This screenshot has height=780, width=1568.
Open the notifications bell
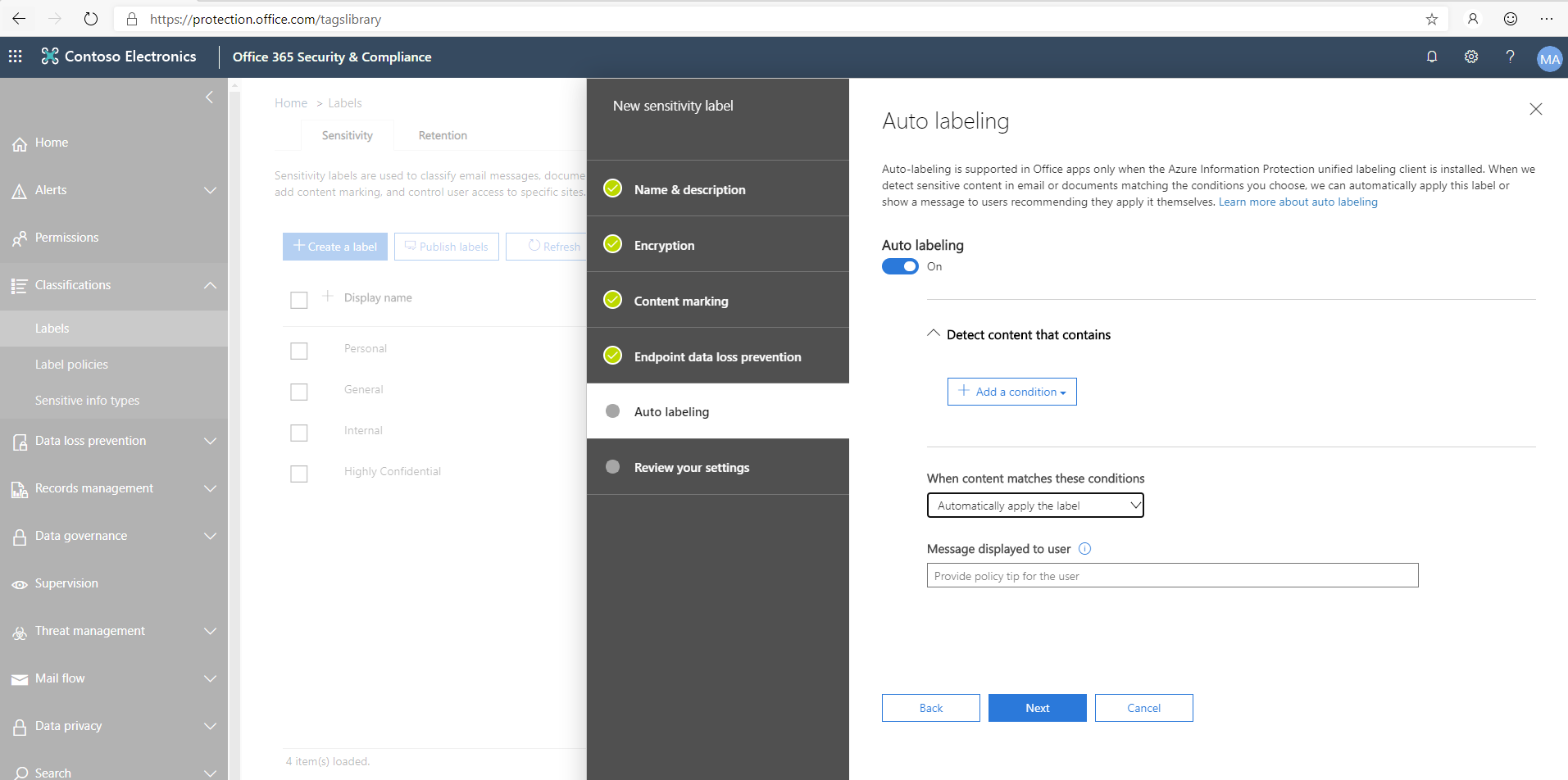(x=1431, y=57)
